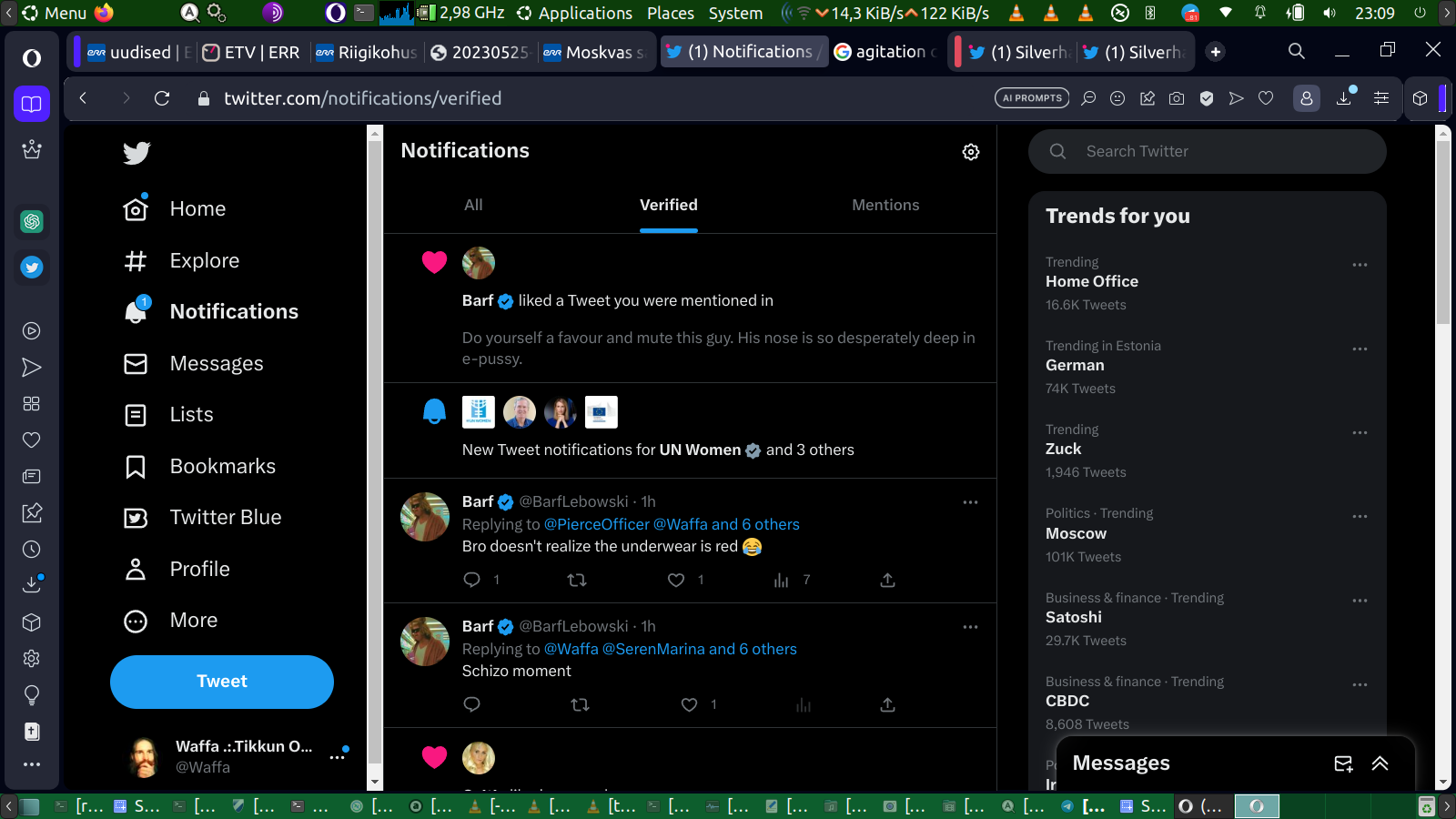This screenshot has height=819, width=1456.
Task: Open Opera sidebar history clock icon
Action: point(32,549)
